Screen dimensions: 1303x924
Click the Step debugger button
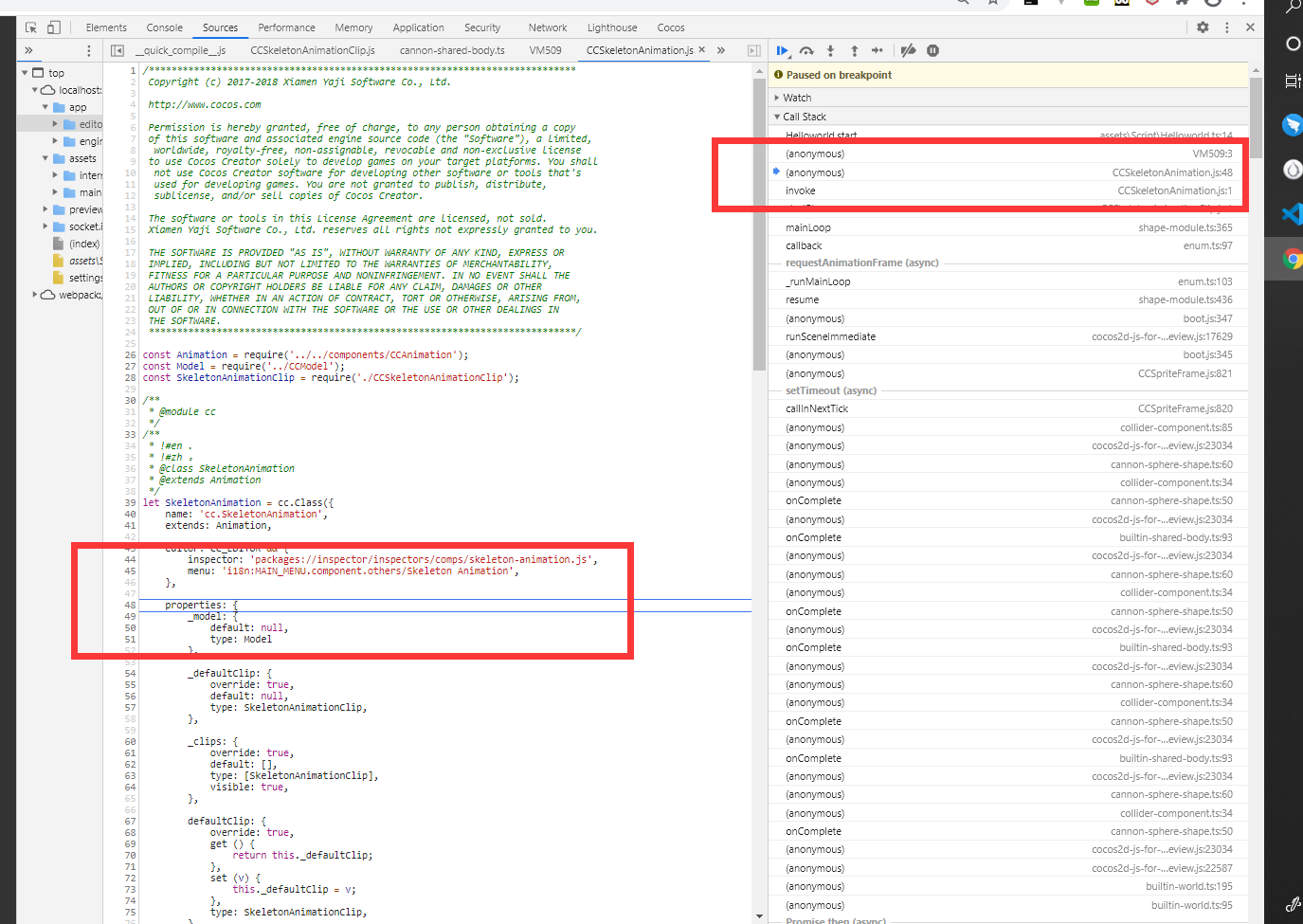pos(878,51)
